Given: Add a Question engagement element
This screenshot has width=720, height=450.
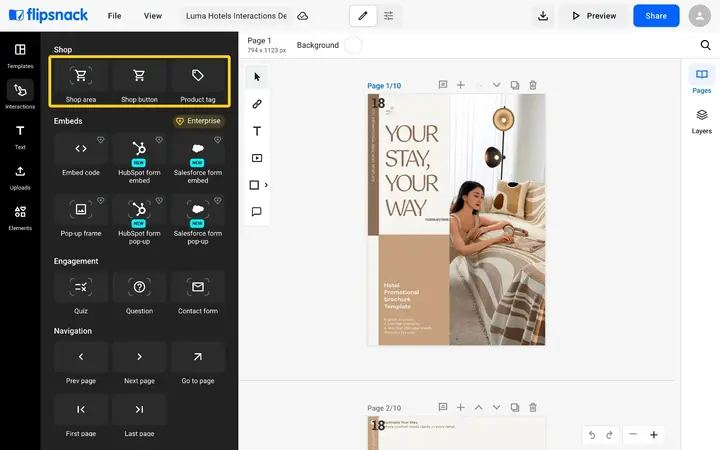Looking at the screenshot, I should pos(139,293).
